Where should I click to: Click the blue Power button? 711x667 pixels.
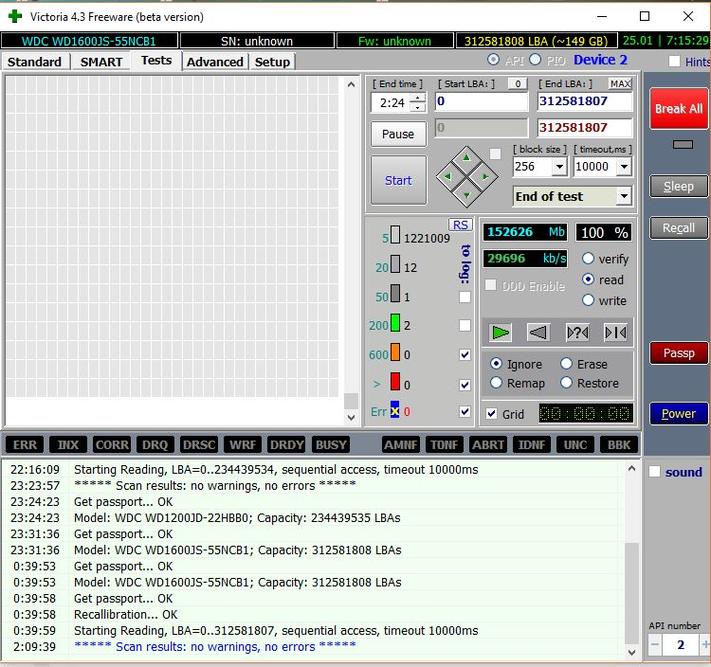(678, 414)
